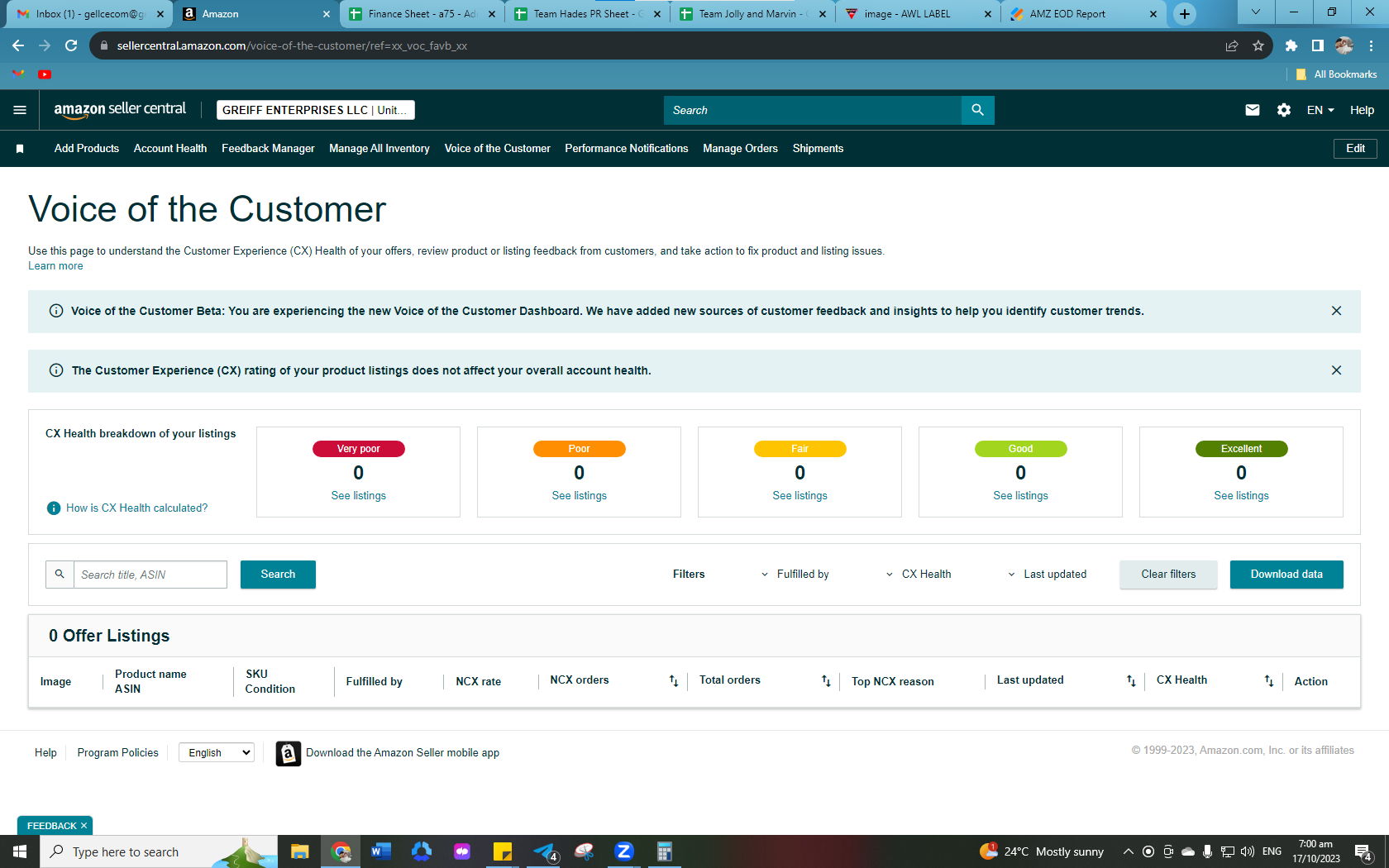Image resolution: width=1389 pixels, height=868 pixels.
Task: Open the settings gear icon
Action: (x=1284, y=110)
